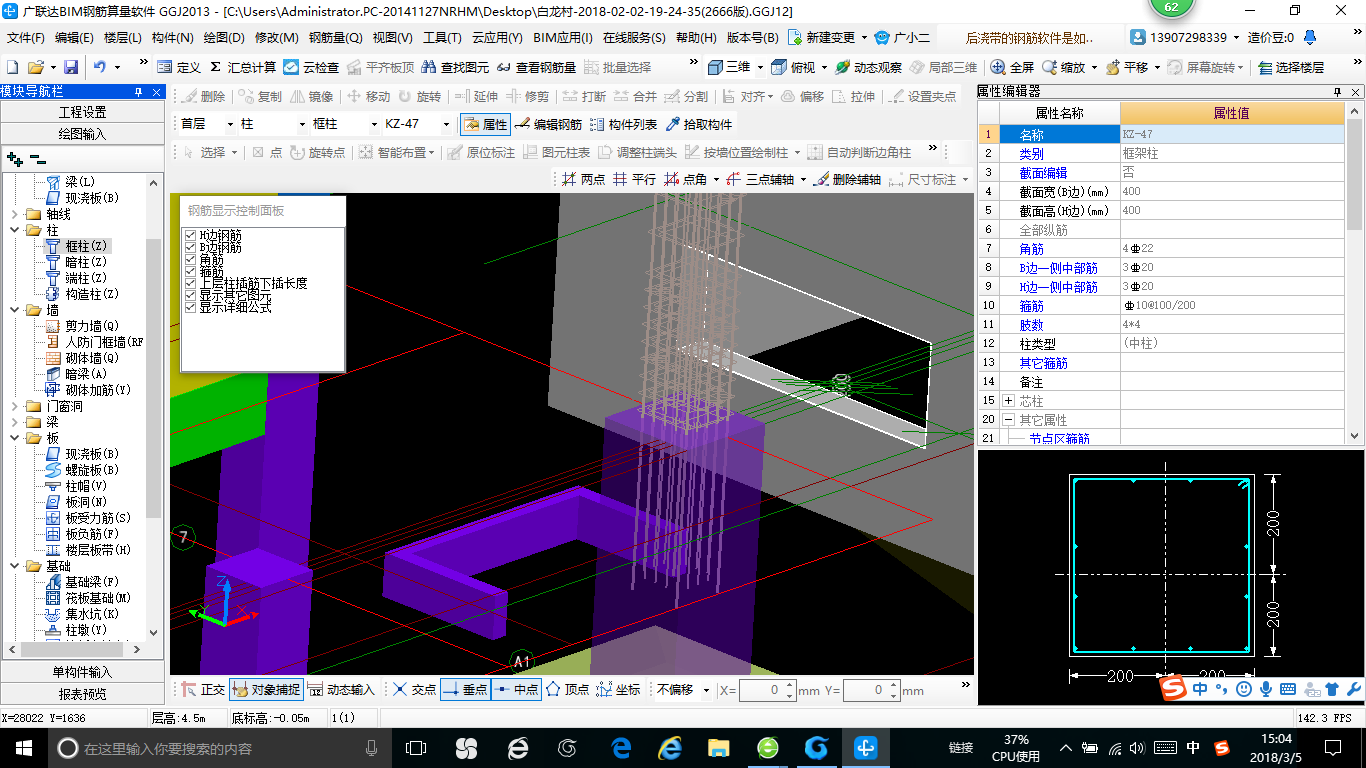This screenshot has height=768, width=1366.
Task: Expand the 门窗洞 tree node
Action: coord(14,406)
